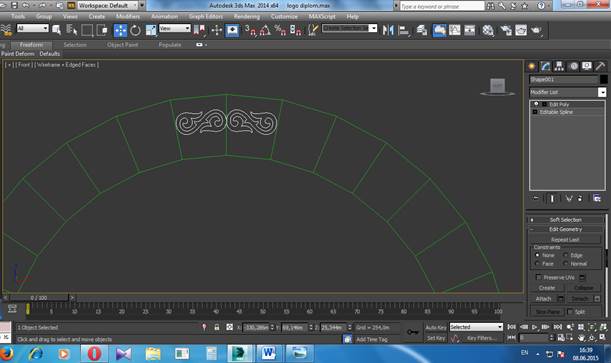The height and width of the screenshot is (363, 611).
Task: Toggle the selection lock icon in status bar
Action: (217, 327)
